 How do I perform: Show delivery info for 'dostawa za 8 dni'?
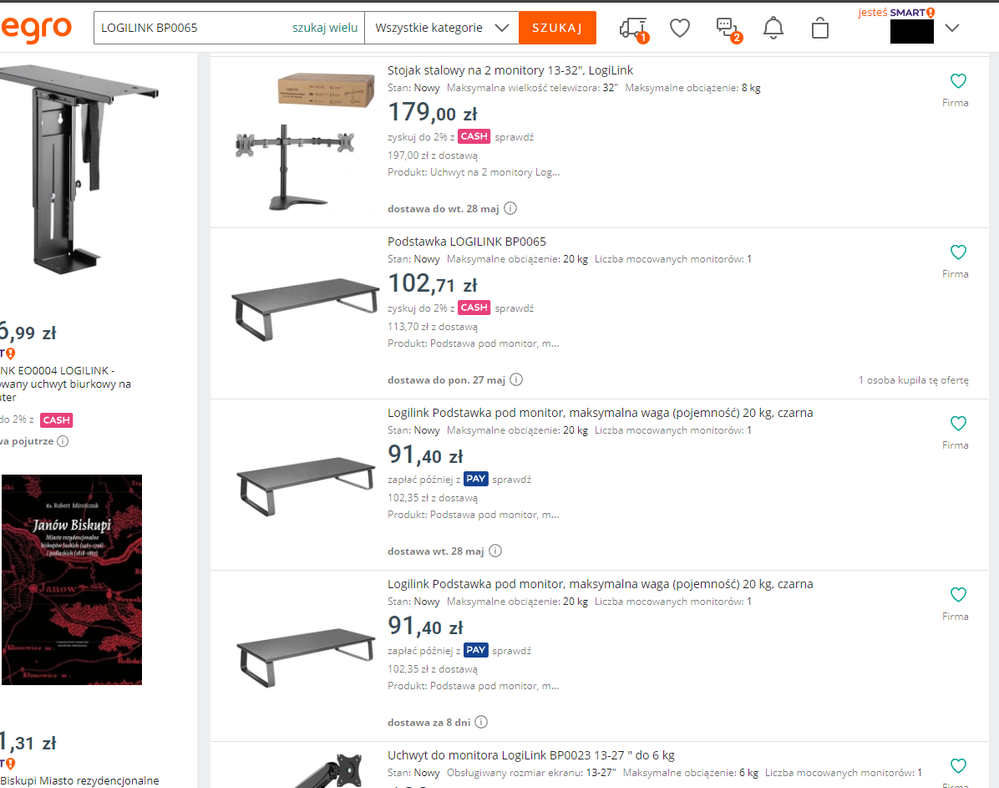pos(481,722)
